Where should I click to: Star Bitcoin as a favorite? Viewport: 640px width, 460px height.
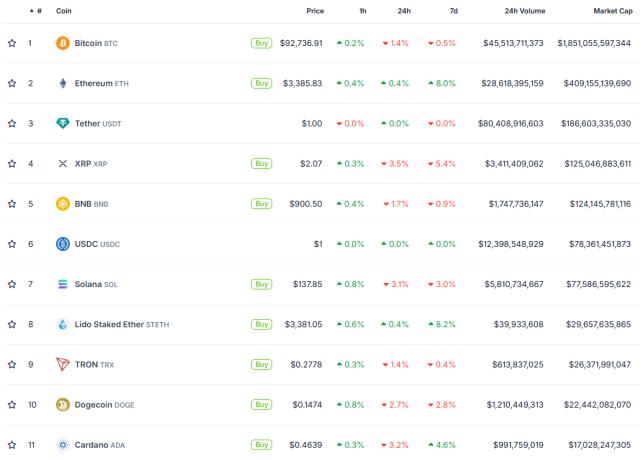[12, 43]
